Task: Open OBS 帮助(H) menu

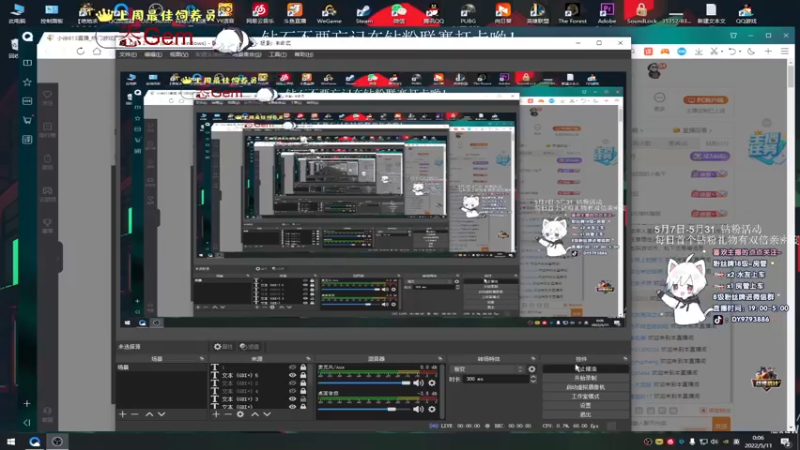Action: pos(304,55)
